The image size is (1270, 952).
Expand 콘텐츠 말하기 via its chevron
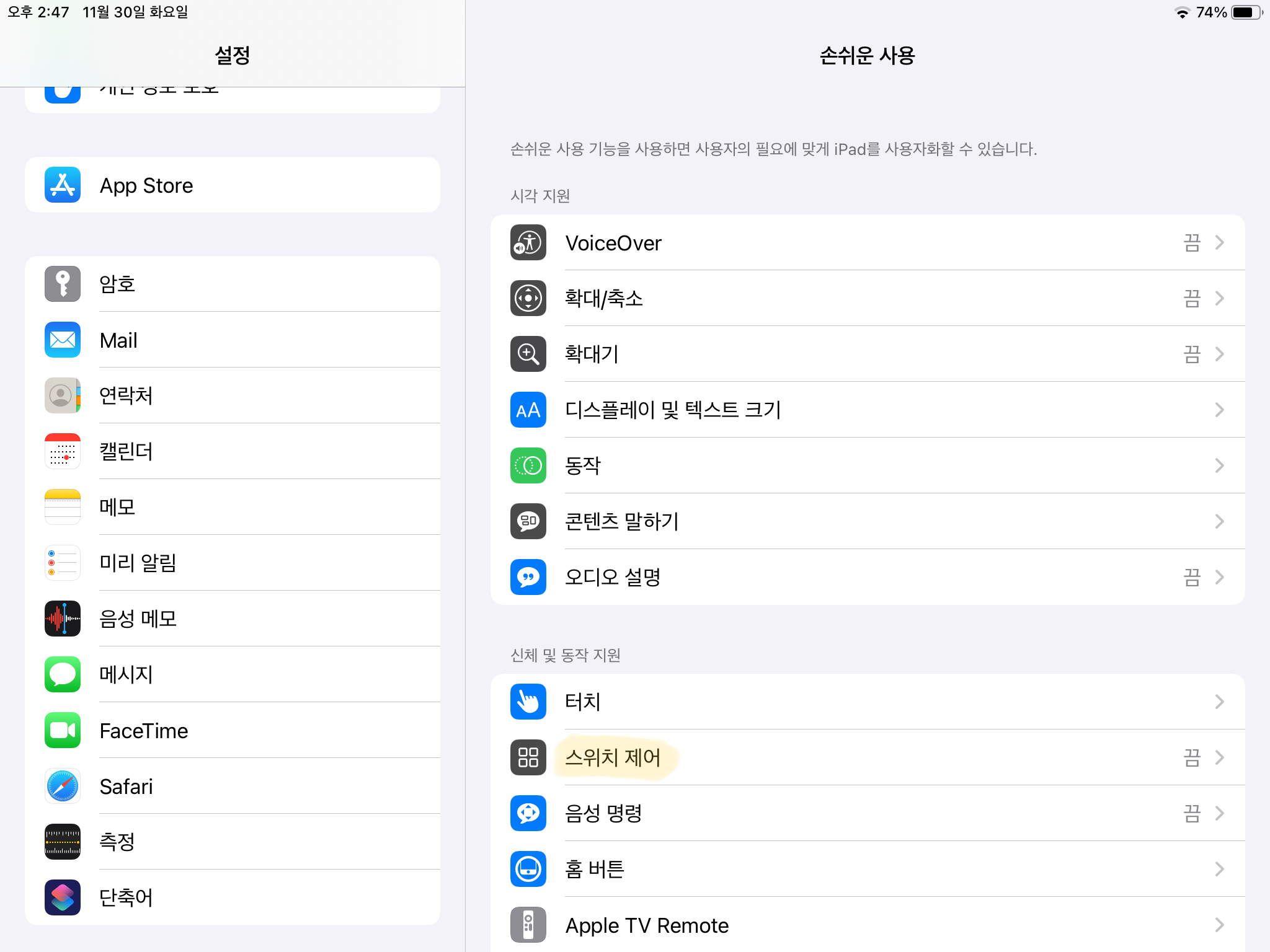(1219, 521)
